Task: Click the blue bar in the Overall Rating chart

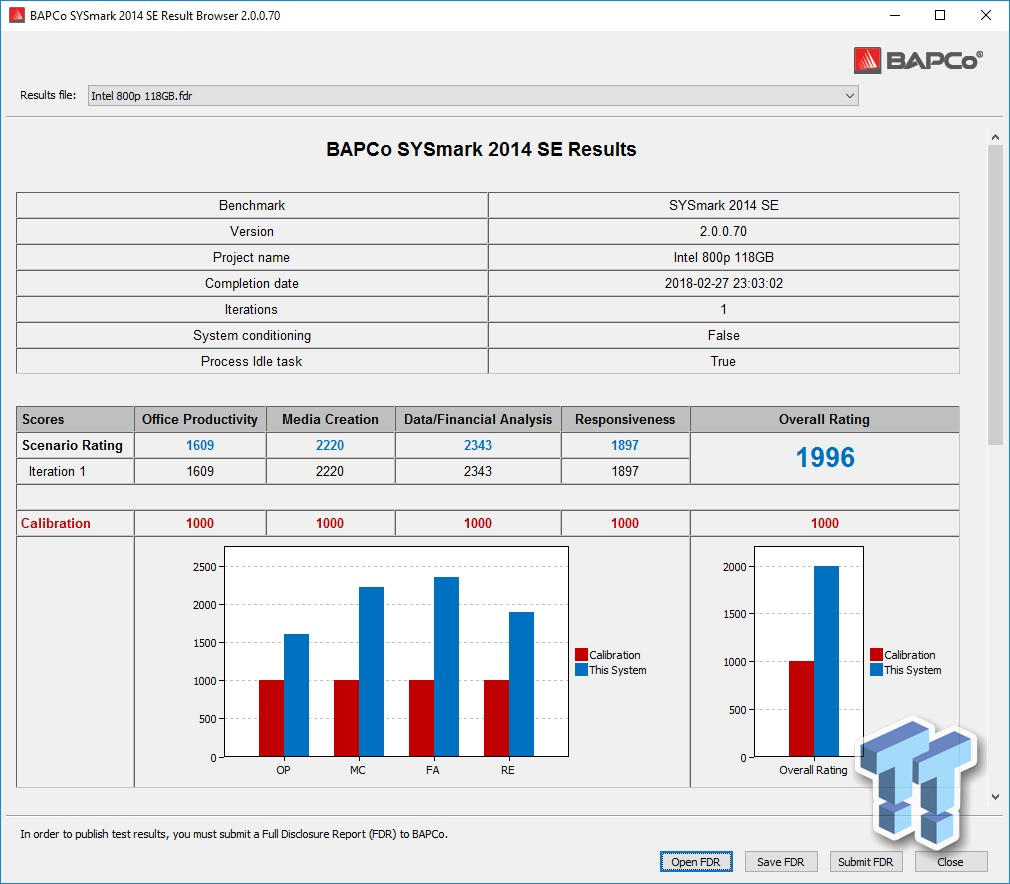Action: 826,661
